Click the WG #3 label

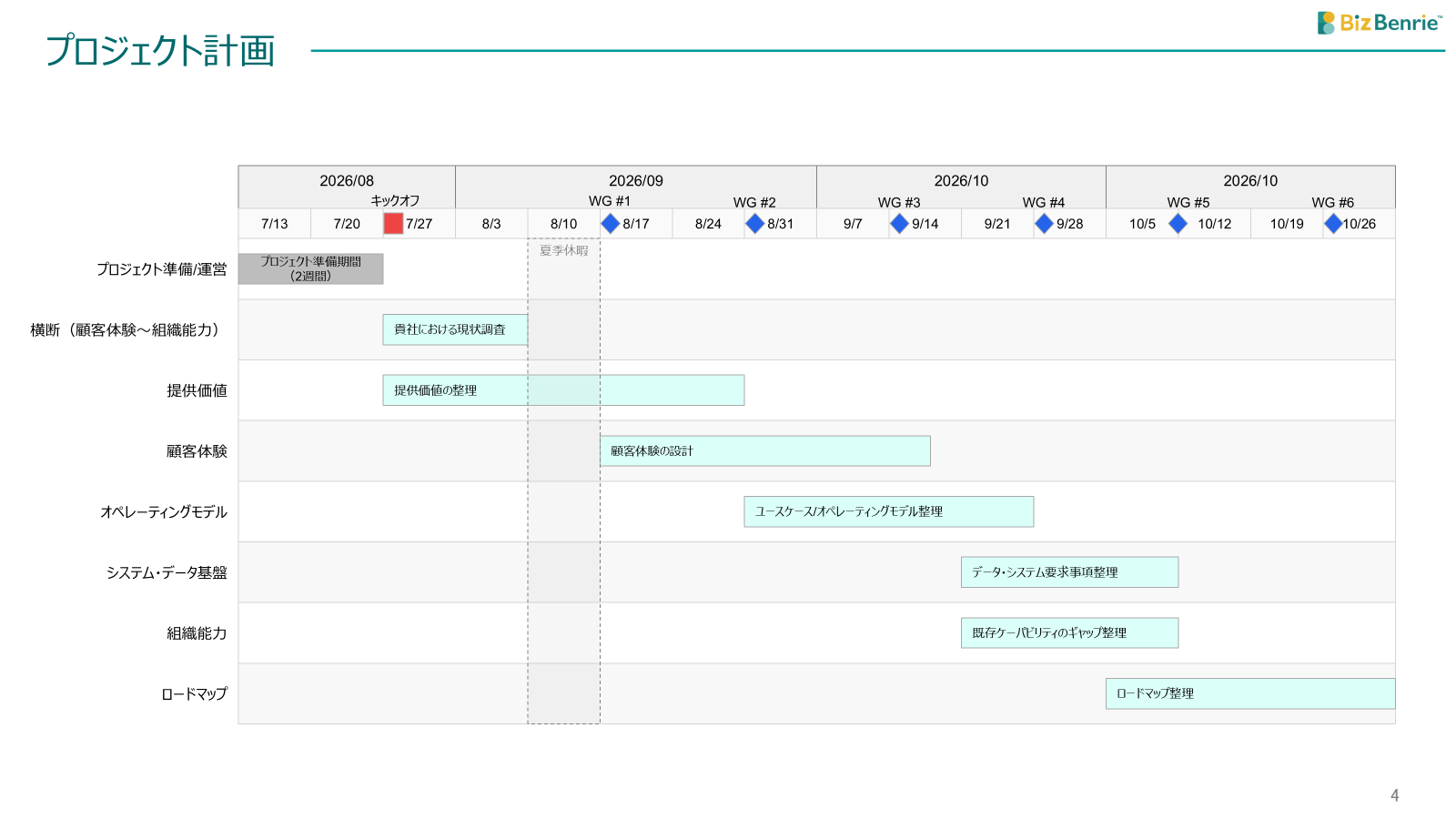(x=899, y=202)
